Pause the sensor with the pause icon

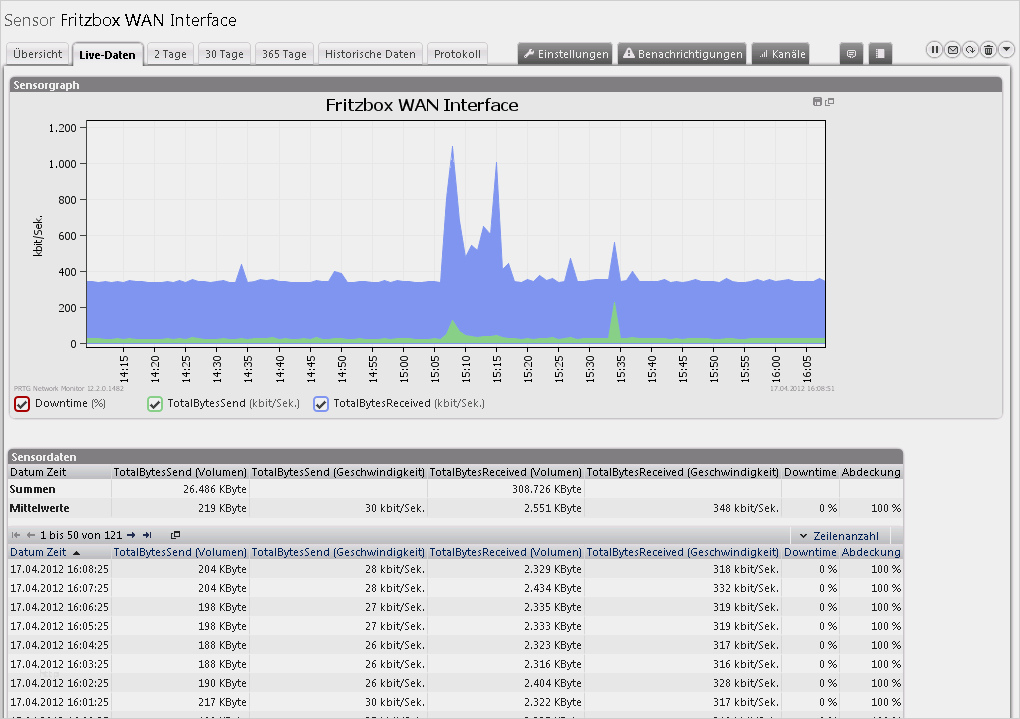click(934, 49)
